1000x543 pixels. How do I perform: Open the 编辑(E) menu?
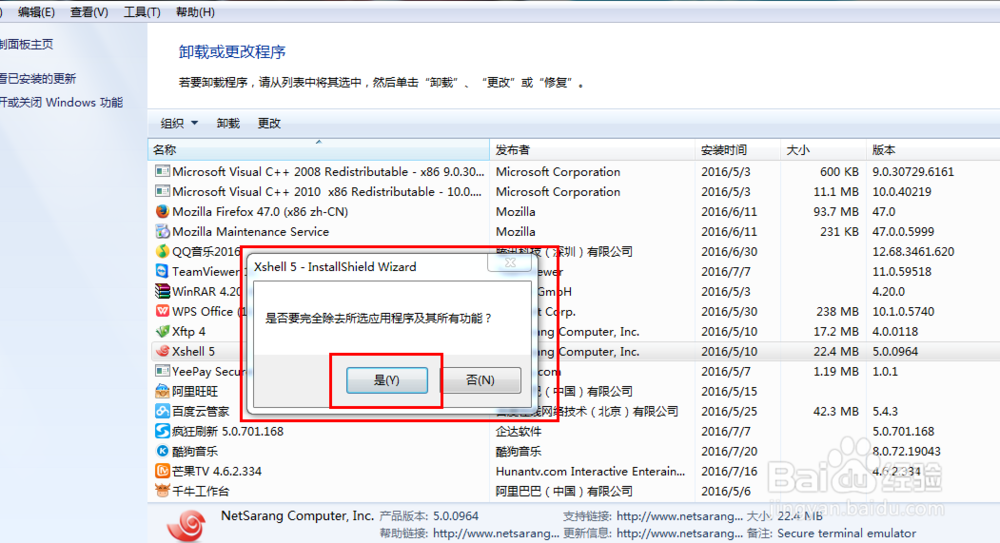click(x=36, y=12)
